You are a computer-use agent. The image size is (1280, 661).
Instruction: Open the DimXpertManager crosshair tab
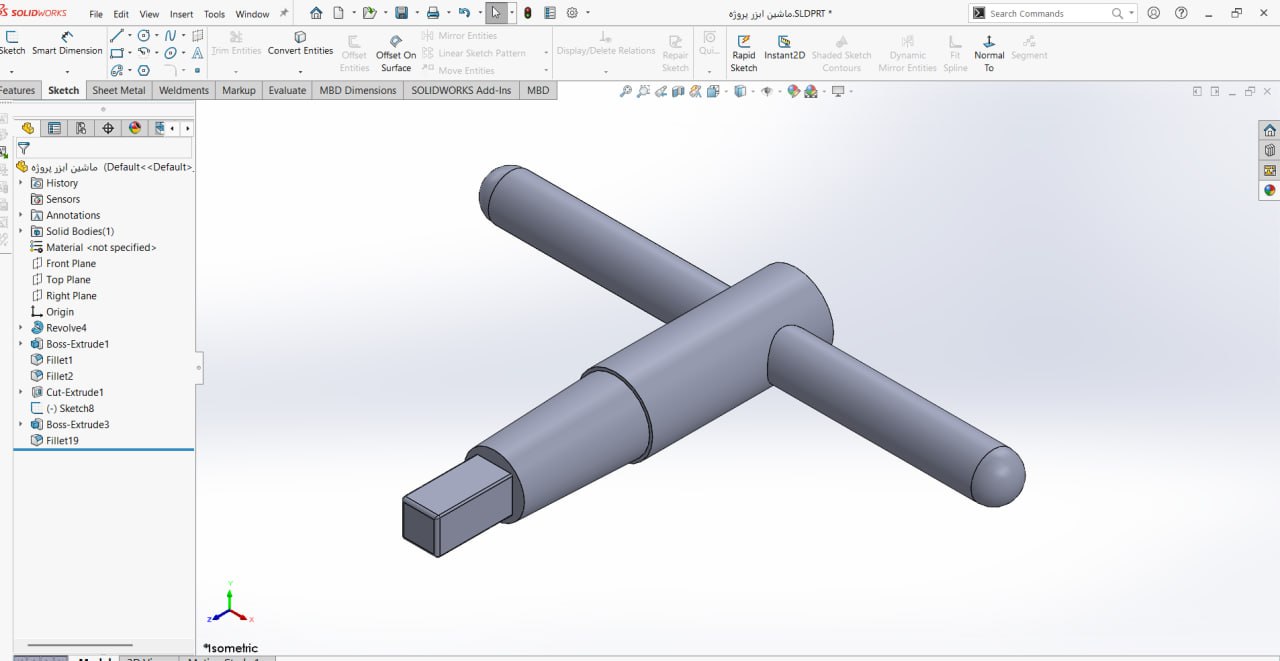coord(108,128)
